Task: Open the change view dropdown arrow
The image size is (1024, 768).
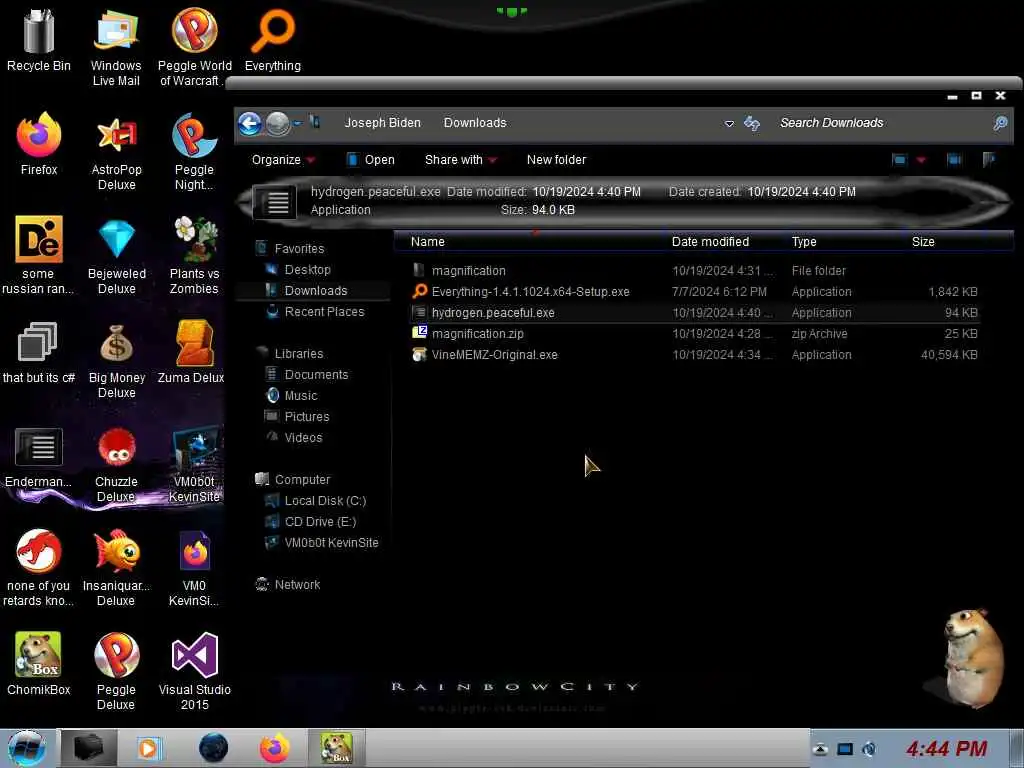Action: (x=921, y=160)
